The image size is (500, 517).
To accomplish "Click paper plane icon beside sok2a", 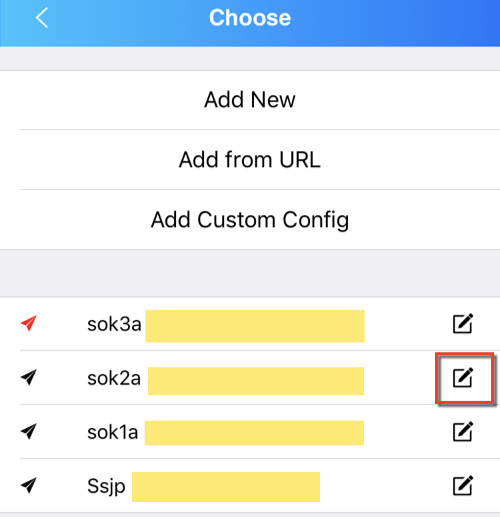I will 29,377.
